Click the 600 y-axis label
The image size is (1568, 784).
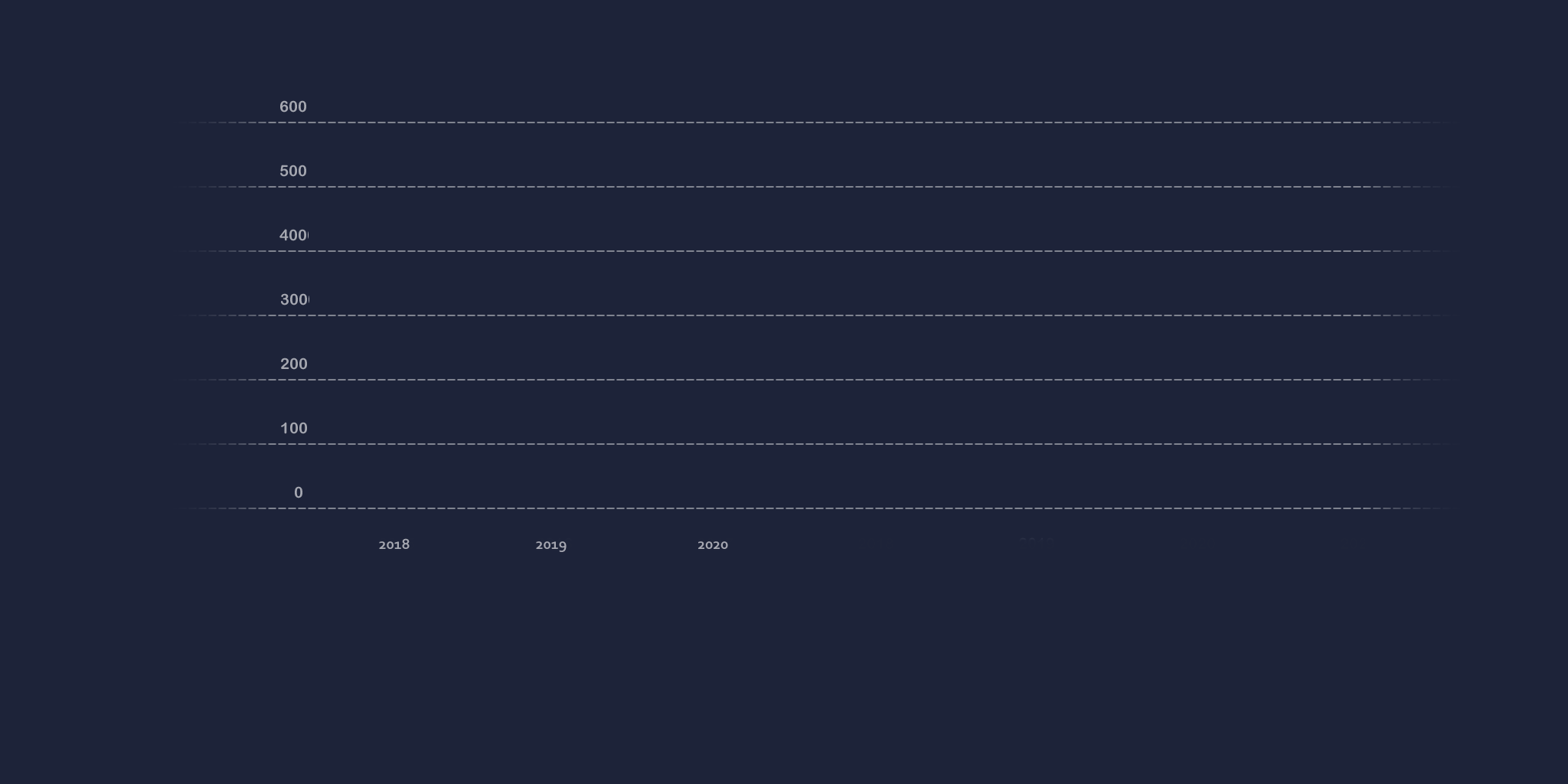coord(293,107)
